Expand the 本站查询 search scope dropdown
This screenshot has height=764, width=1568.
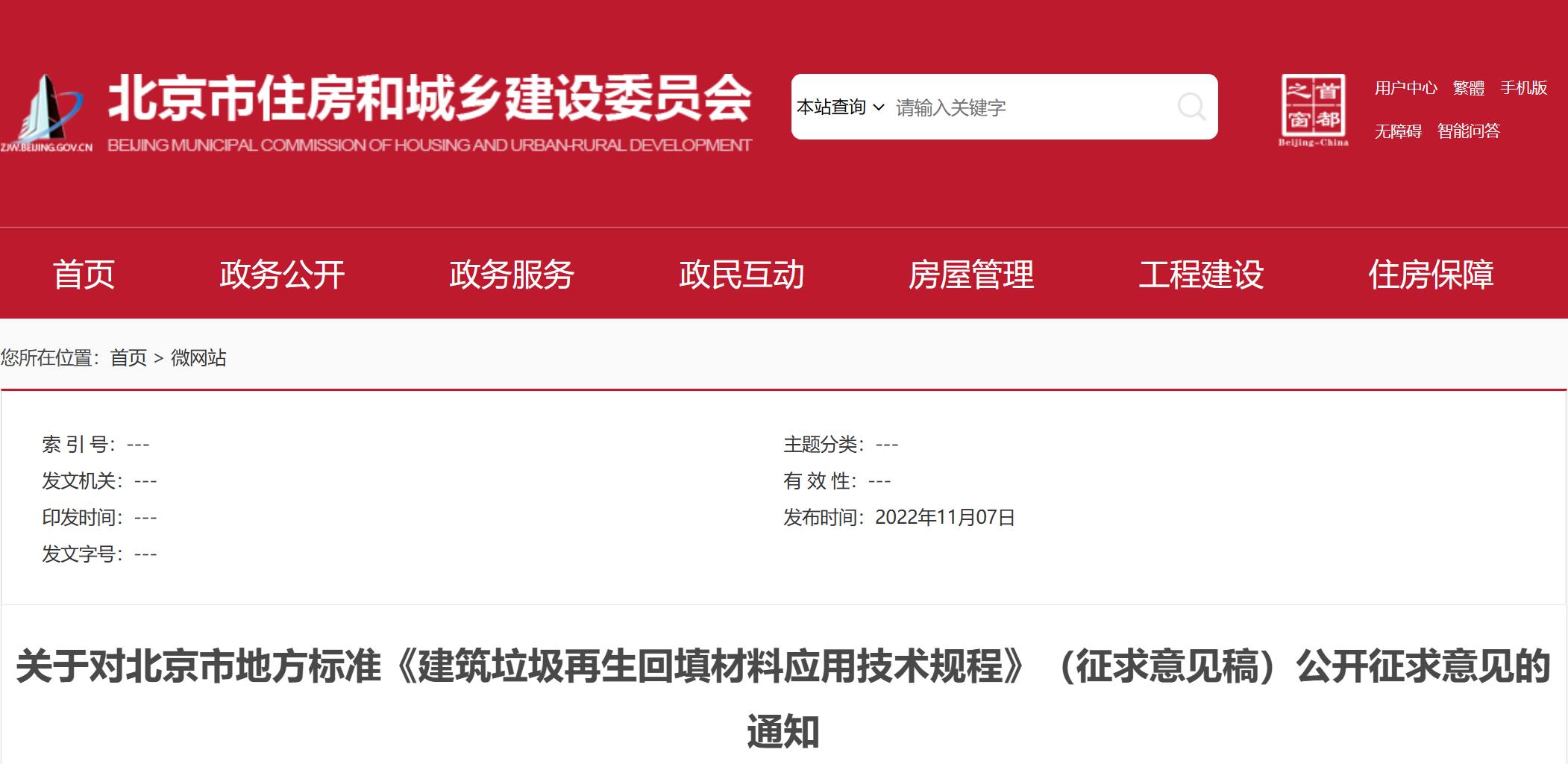tap(840, 107)
